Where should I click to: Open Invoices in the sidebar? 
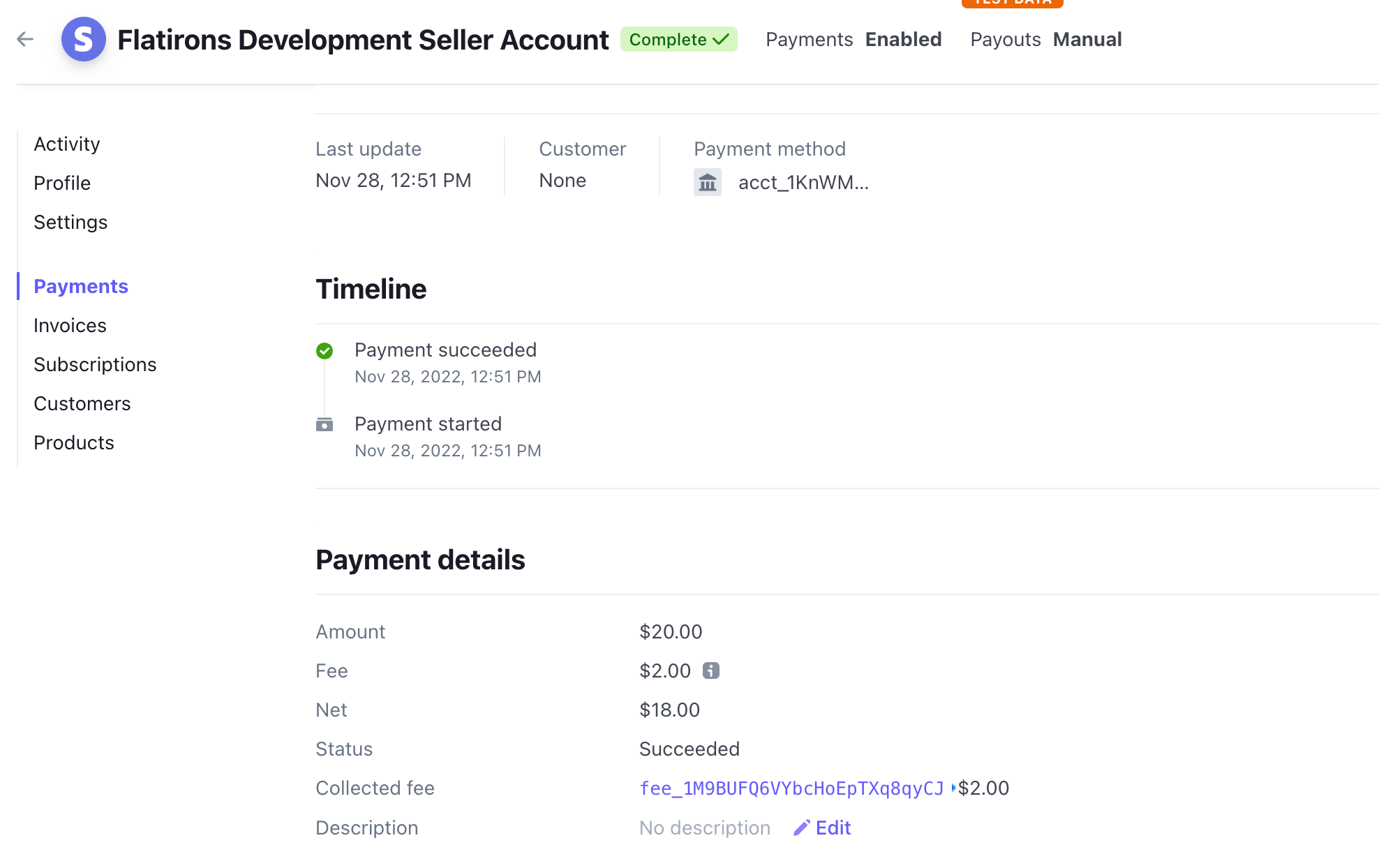70,325
